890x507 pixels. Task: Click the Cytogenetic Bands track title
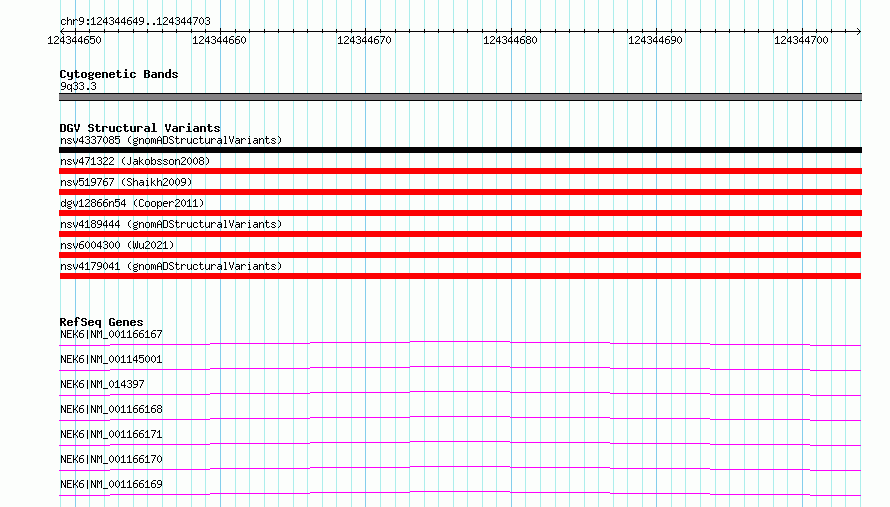119,74
